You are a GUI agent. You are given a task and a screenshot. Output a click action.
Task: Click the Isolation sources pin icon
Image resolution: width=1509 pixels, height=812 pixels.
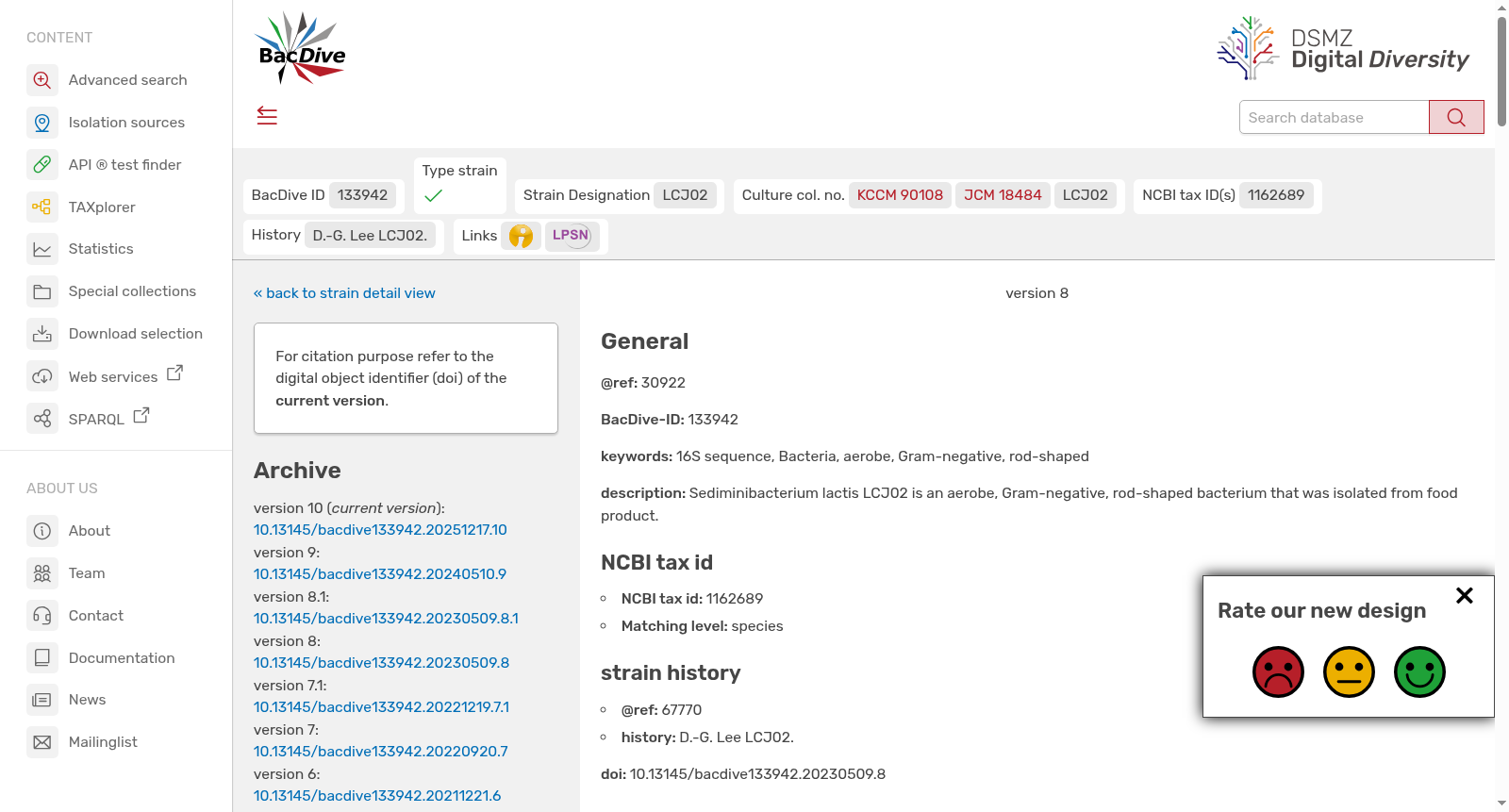coord(42,123)
